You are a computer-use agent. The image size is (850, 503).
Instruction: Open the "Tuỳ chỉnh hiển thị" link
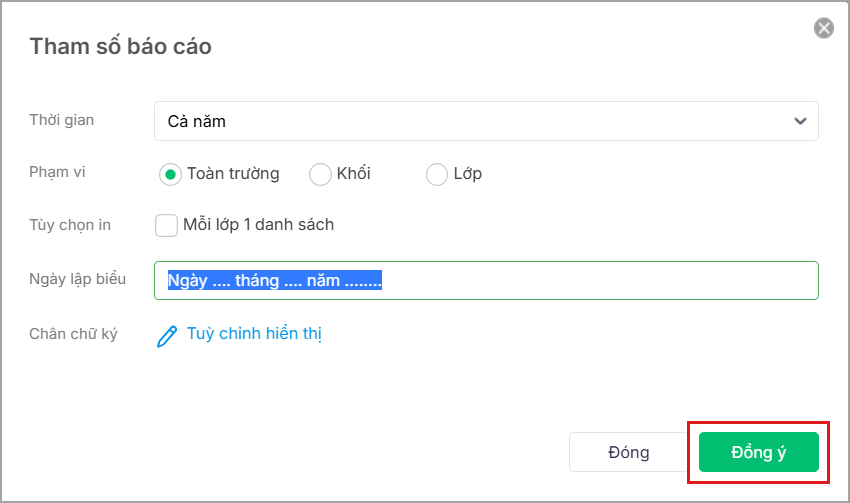click(254, 334)
